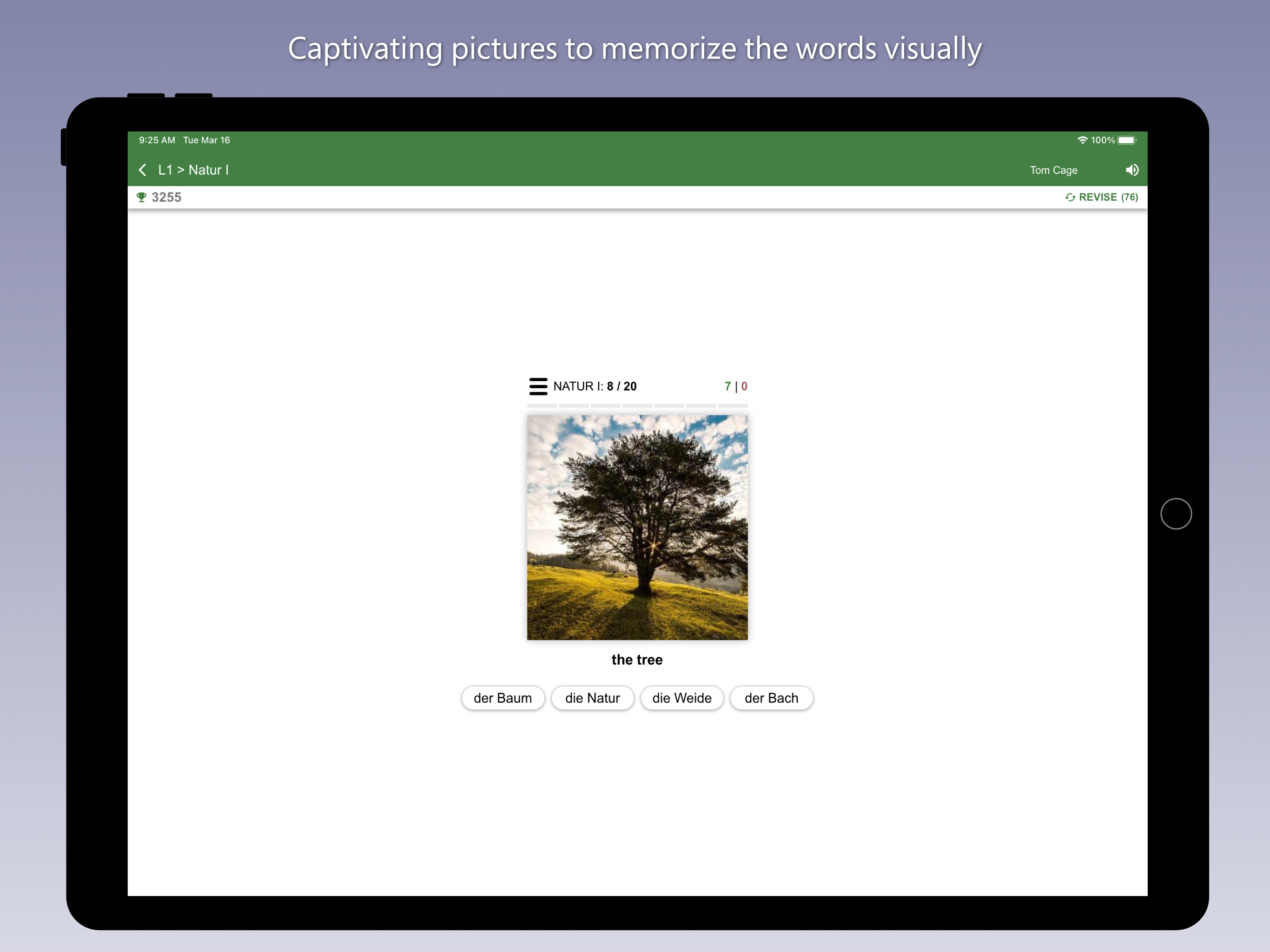Screen dimensions: 1270x952
Task: Tap the 3255 points counter
Action: click(166, 198)
